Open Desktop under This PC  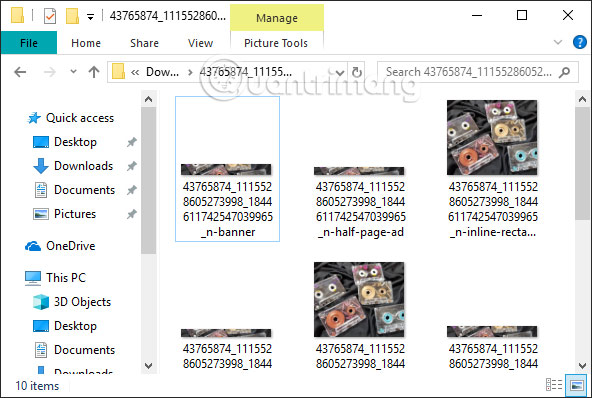pos(65,326)
